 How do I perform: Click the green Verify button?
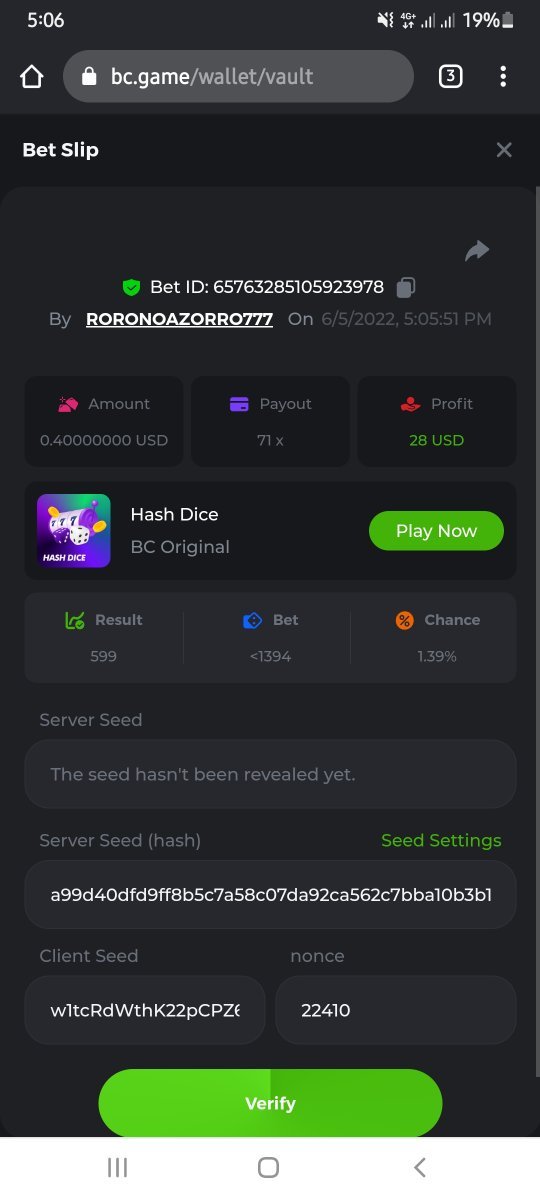pos(270,1104)
